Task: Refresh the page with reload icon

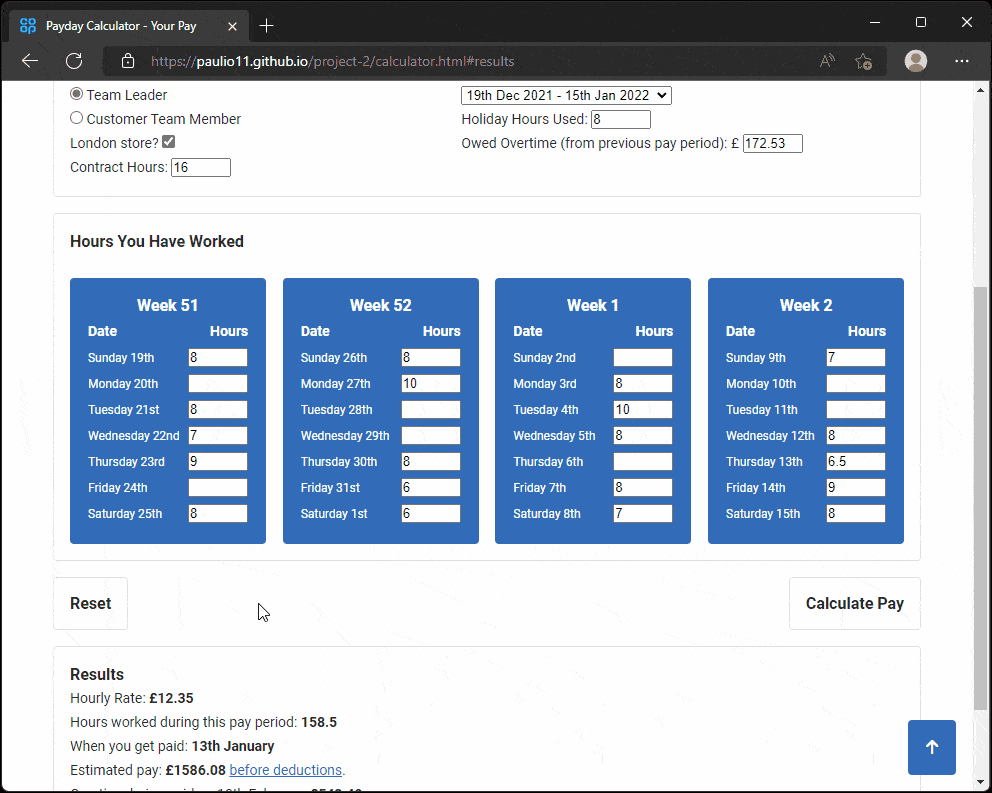Action: coord(74,61)
